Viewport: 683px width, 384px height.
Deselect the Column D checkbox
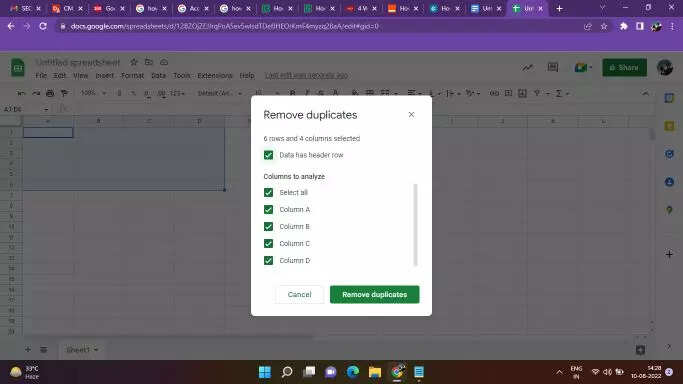click(x=268, y=260)
